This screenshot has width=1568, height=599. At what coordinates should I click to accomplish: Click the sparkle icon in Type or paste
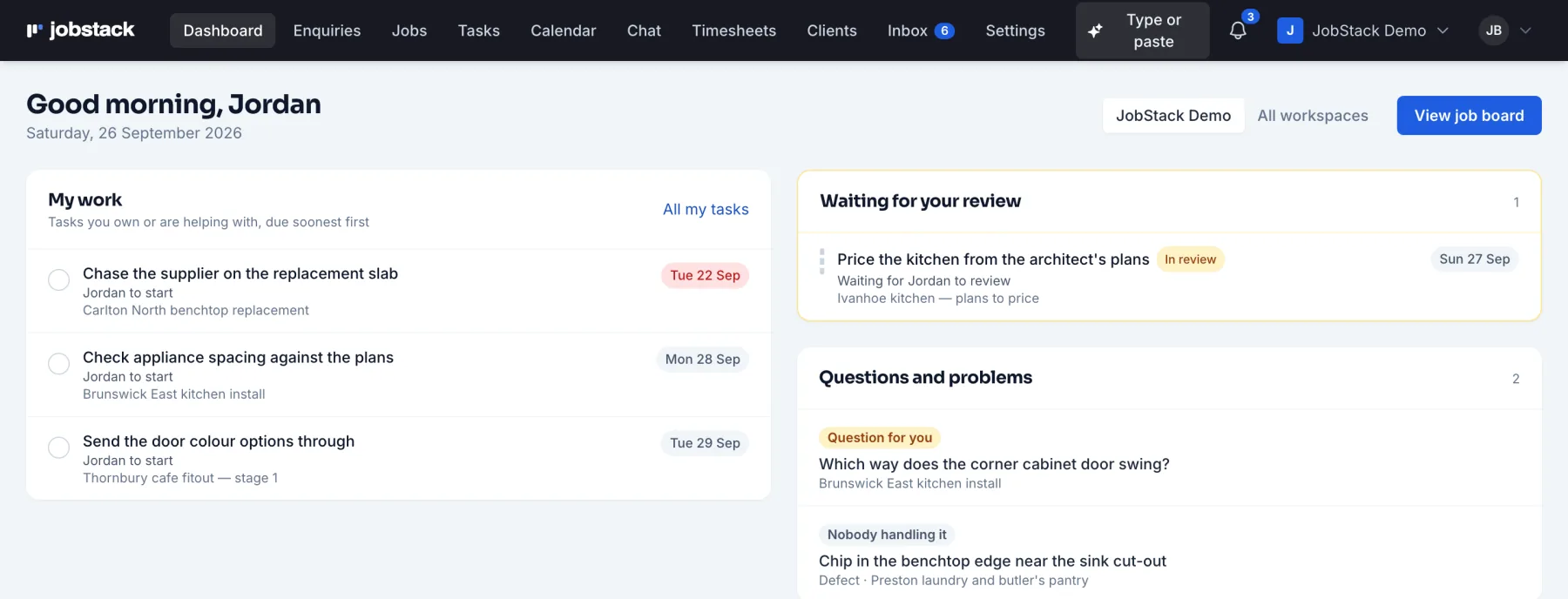1096,30
